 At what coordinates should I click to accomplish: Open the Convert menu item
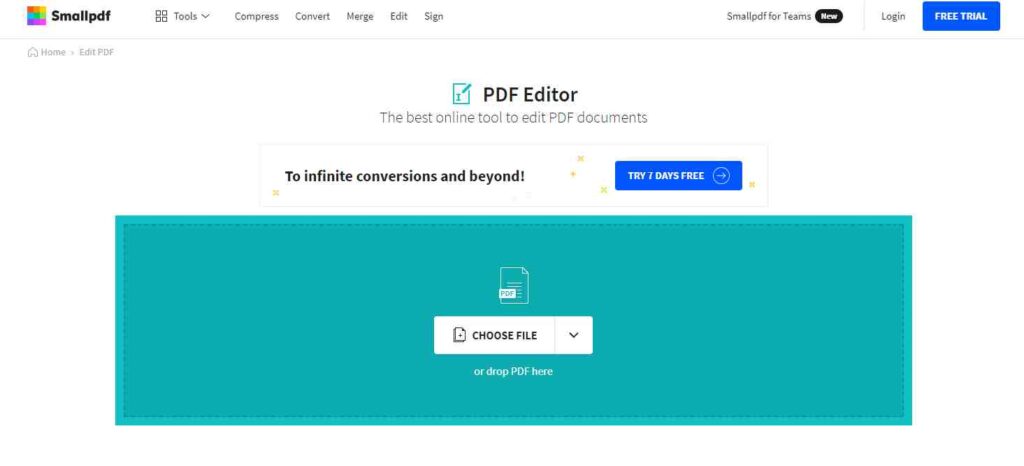click(x=313, y=16)
